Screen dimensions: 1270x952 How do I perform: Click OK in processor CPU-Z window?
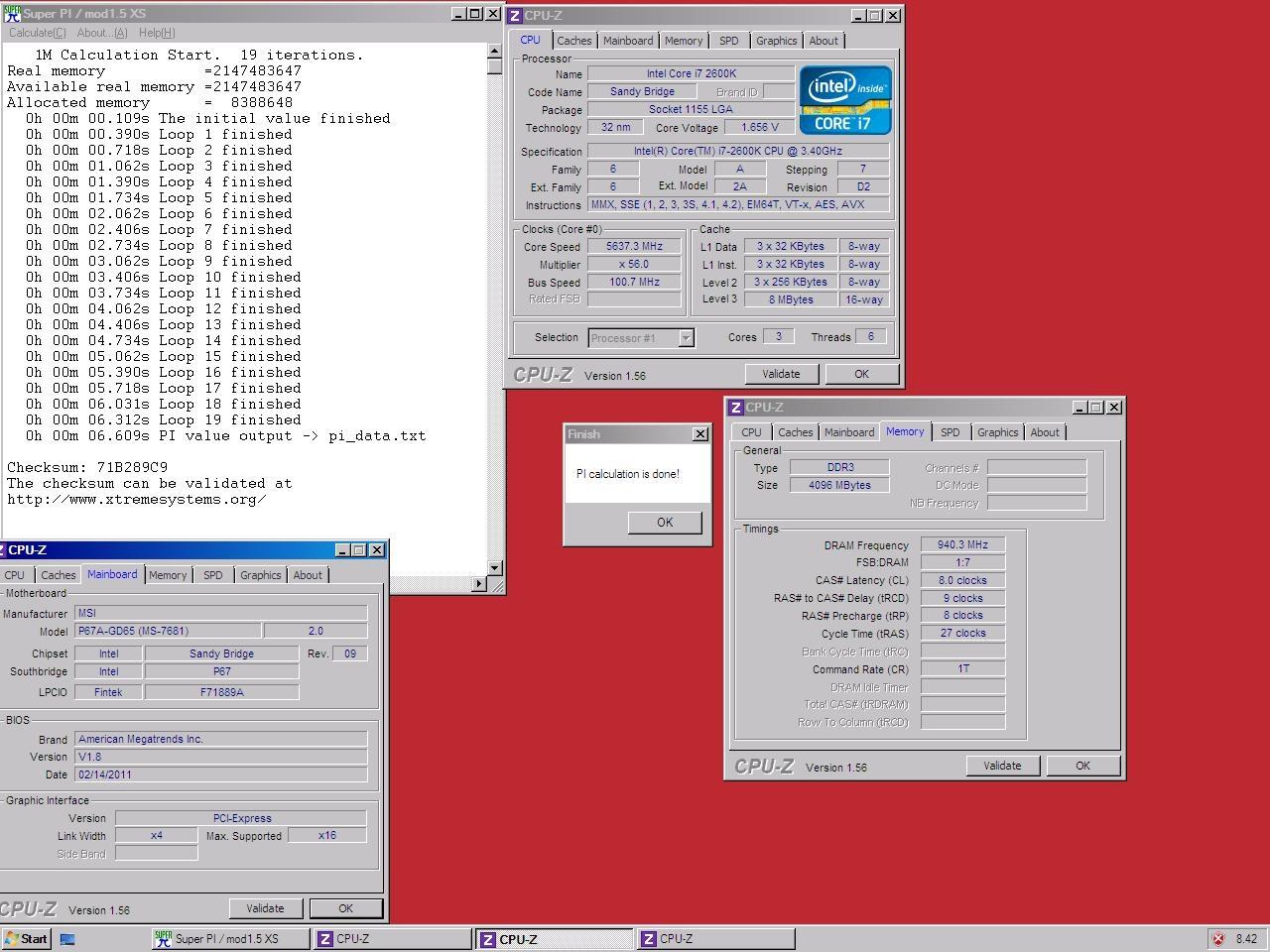pyautogui.click(x=861, y=374)
